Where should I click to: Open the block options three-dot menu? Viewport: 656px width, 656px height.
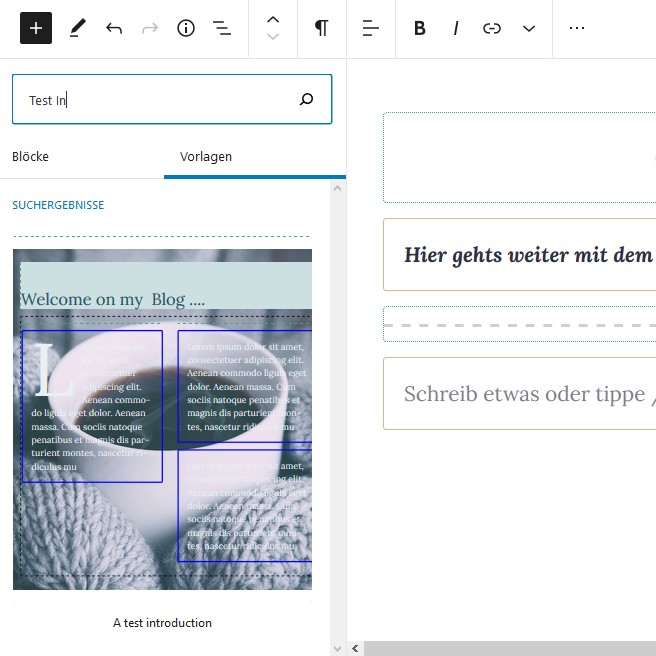[x=577, y=28]
